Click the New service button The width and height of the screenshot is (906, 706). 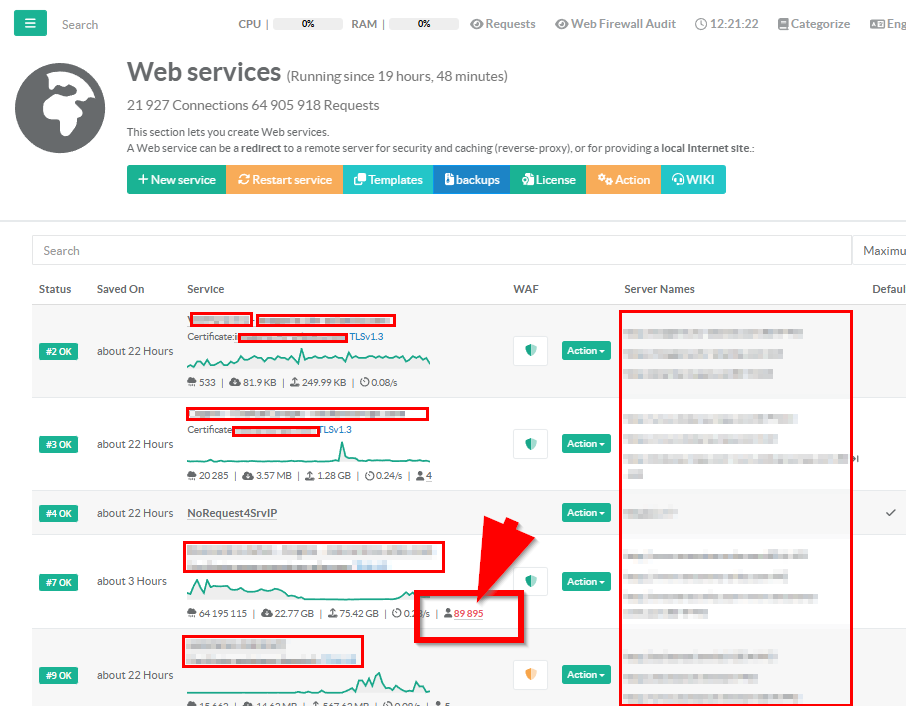click(176, 180)
